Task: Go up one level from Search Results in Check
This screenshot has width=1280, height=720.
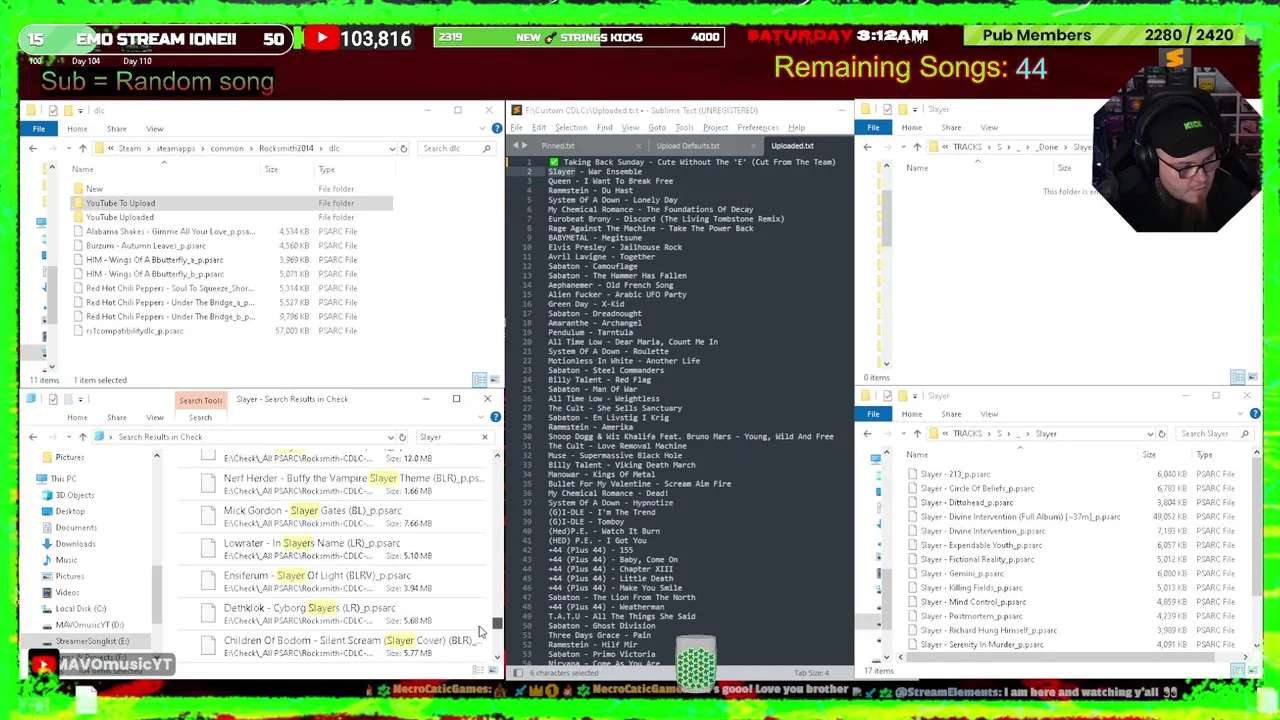Action: [x=83, y=437]
